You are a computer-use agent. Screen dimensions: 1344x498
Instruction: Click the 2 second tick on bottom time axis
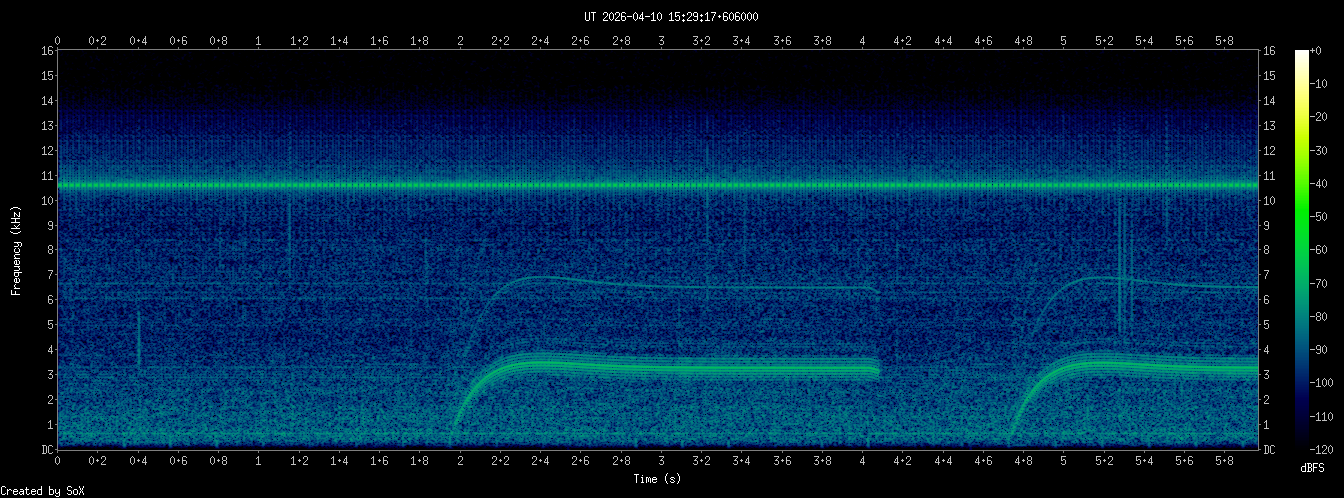click(460, 461)
